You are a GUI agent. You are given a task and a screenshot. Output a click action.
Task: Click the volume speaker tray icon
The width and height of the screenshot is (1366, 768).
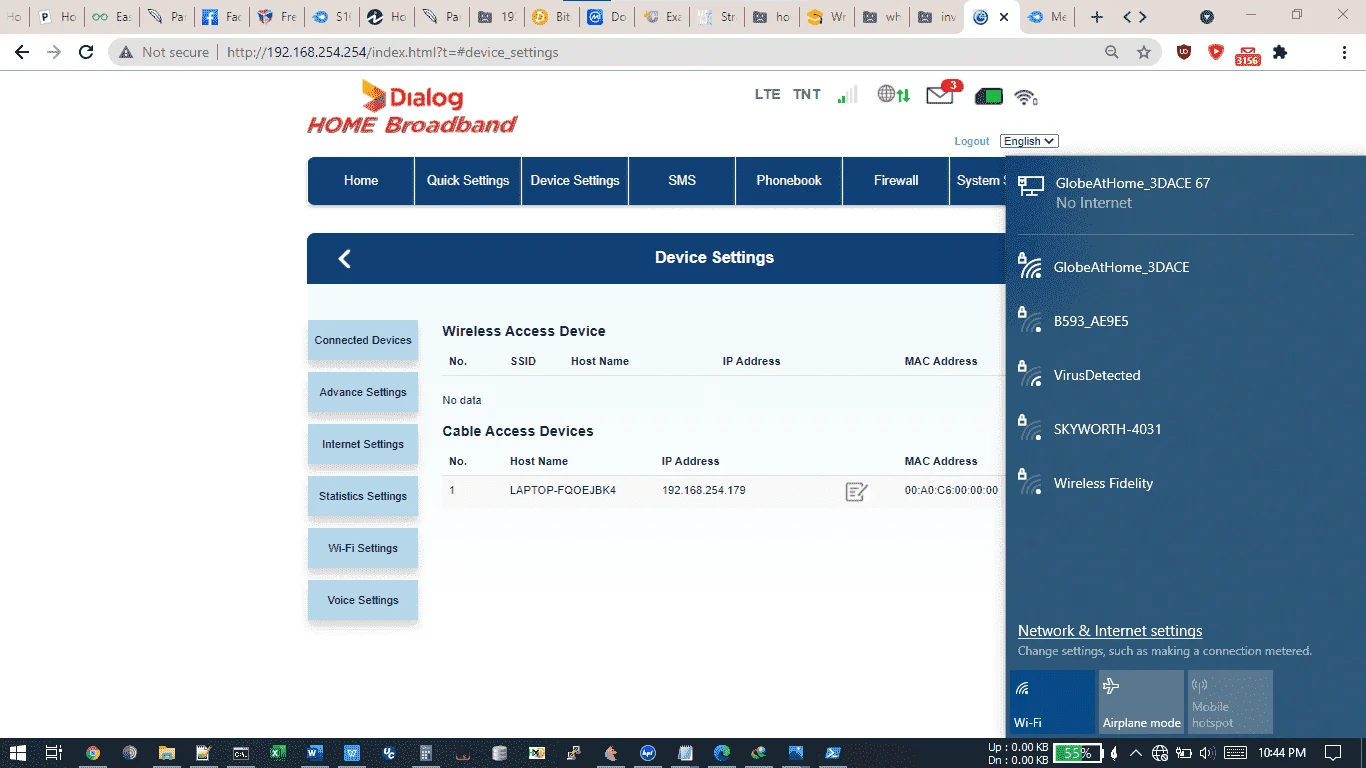click(1206, 753)
